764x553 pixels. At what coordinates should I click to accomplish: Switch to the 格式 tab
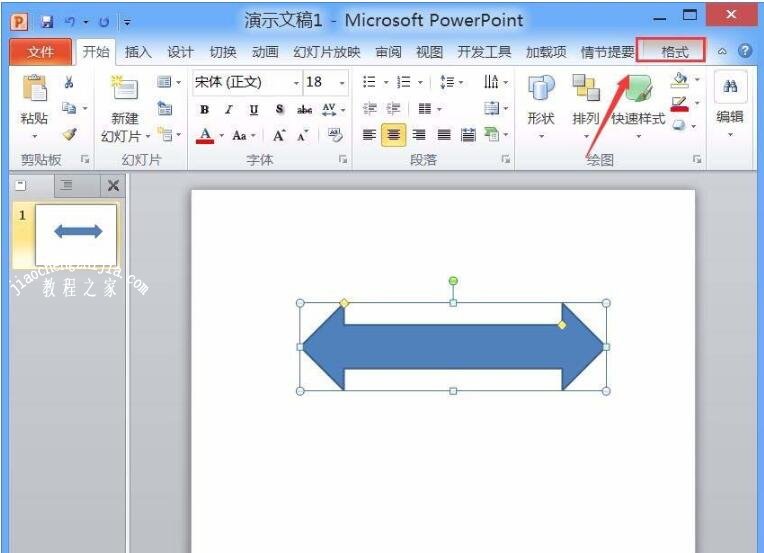(674, 52)
